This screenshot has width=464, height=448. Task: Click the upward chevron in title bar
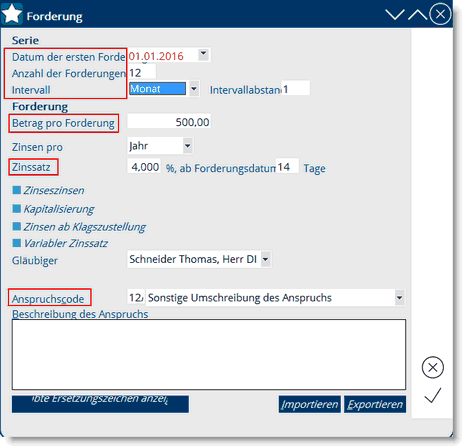click(417, 14)
